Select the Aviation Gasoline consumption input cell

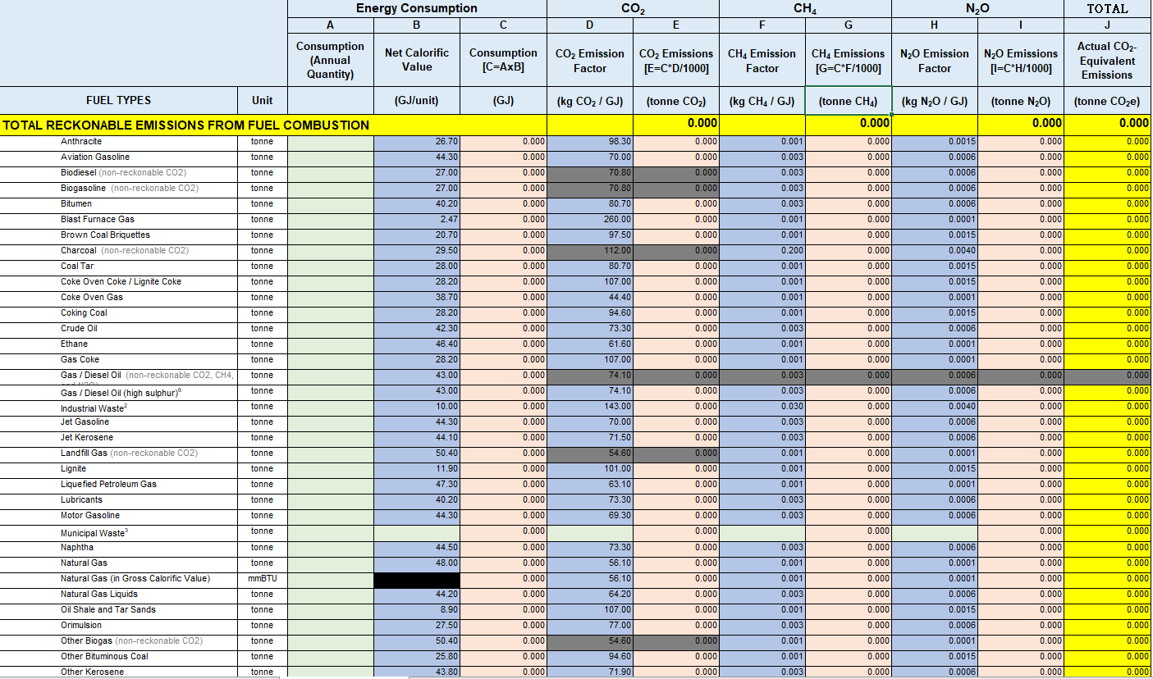330,157
